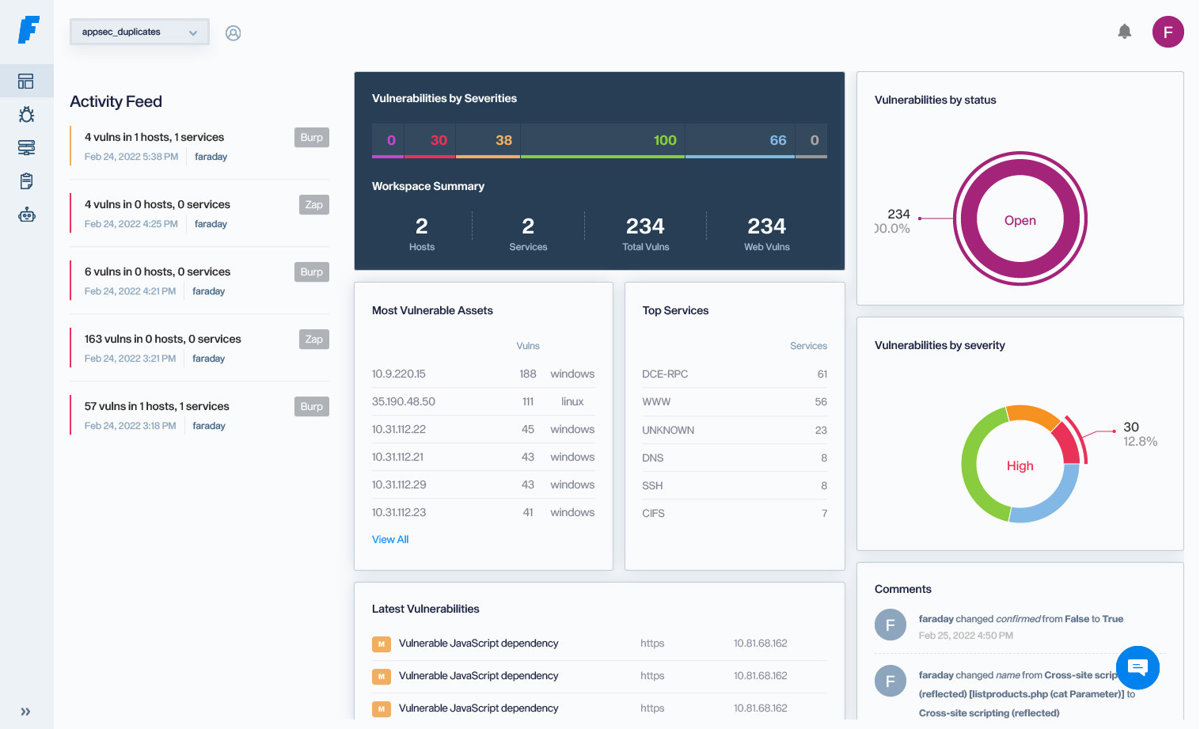The width and height of the screenshot is (1200, 729).
Task: Open host 10.9.220.15 in asset list
Action: pos(399,374)
